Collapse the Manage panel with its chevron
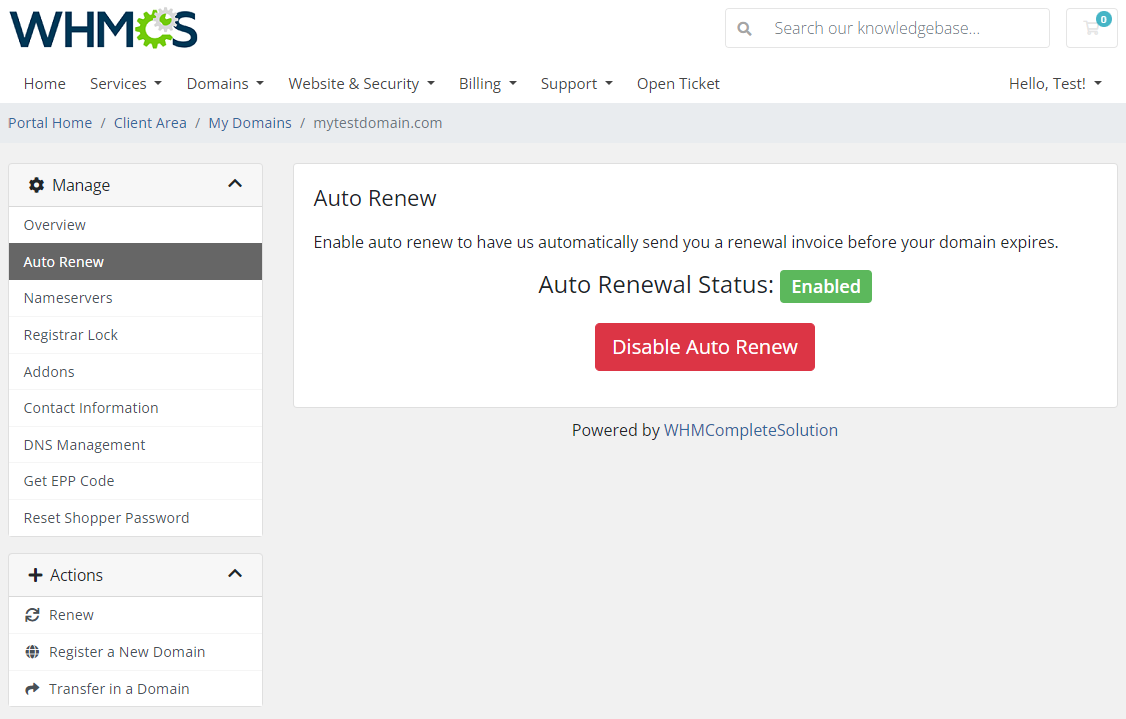This screenshot has width=1126, height=719. click(235, 184)
